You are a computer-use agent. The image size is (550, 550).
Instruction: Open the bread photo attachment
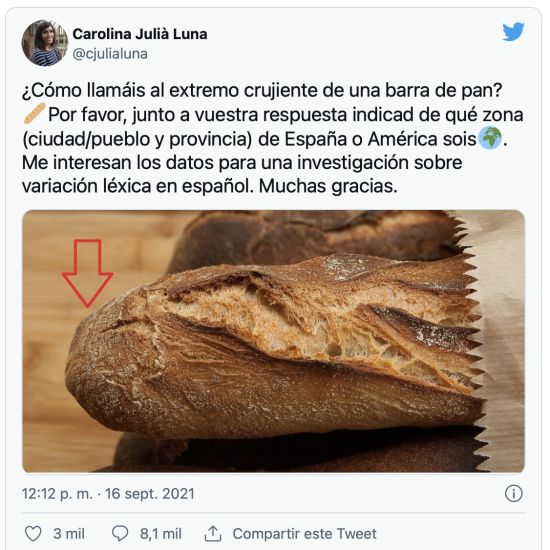(x=274, y=341)
